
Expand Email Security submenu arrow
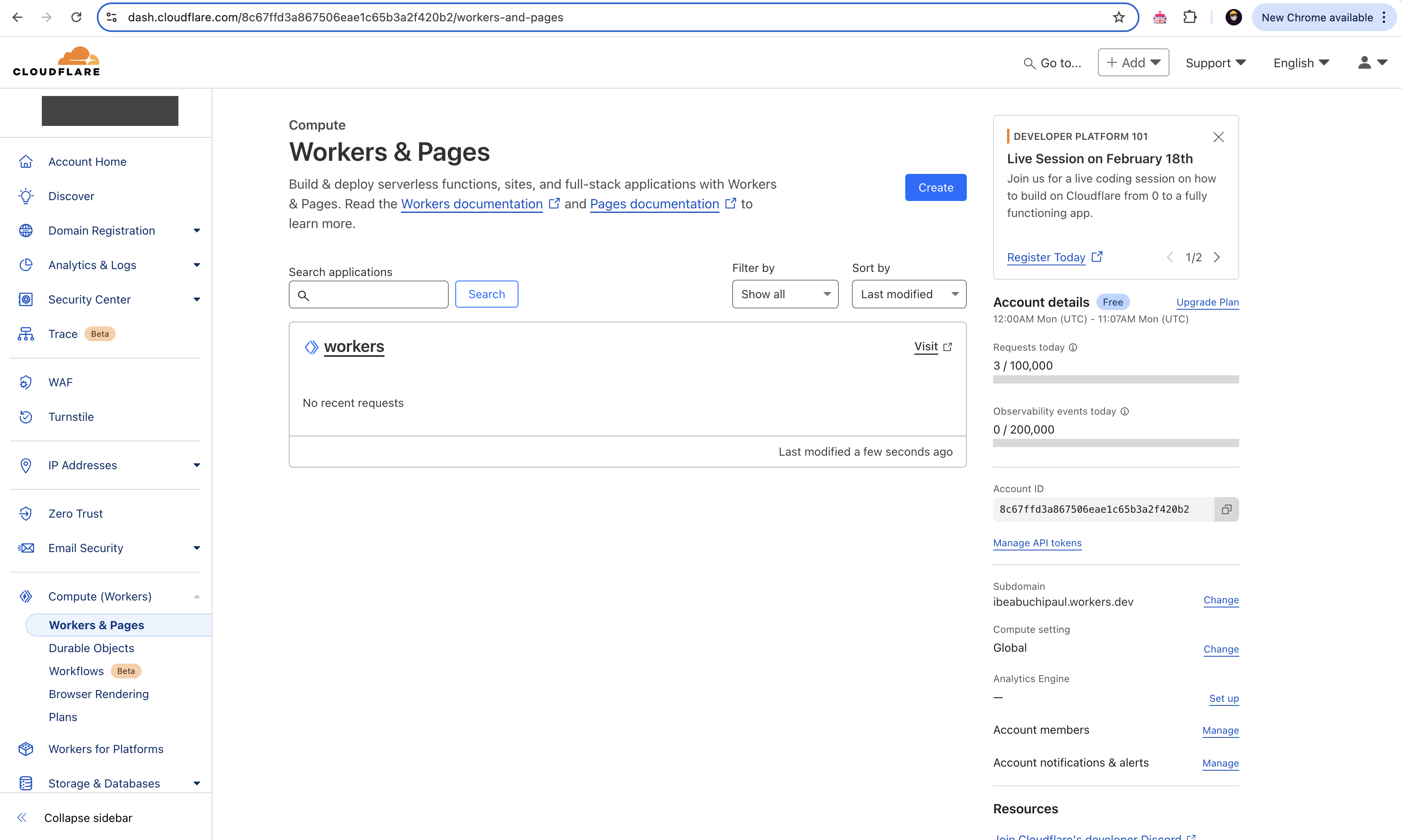pyautogui.click(x=196, y=548)
